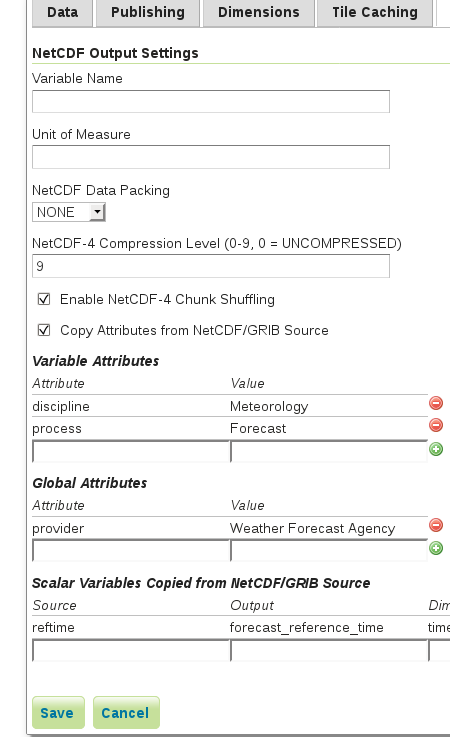This screenshot has height=737, width=450.
Task: Remove the provider global attribute
Action: tap(436, 525)
